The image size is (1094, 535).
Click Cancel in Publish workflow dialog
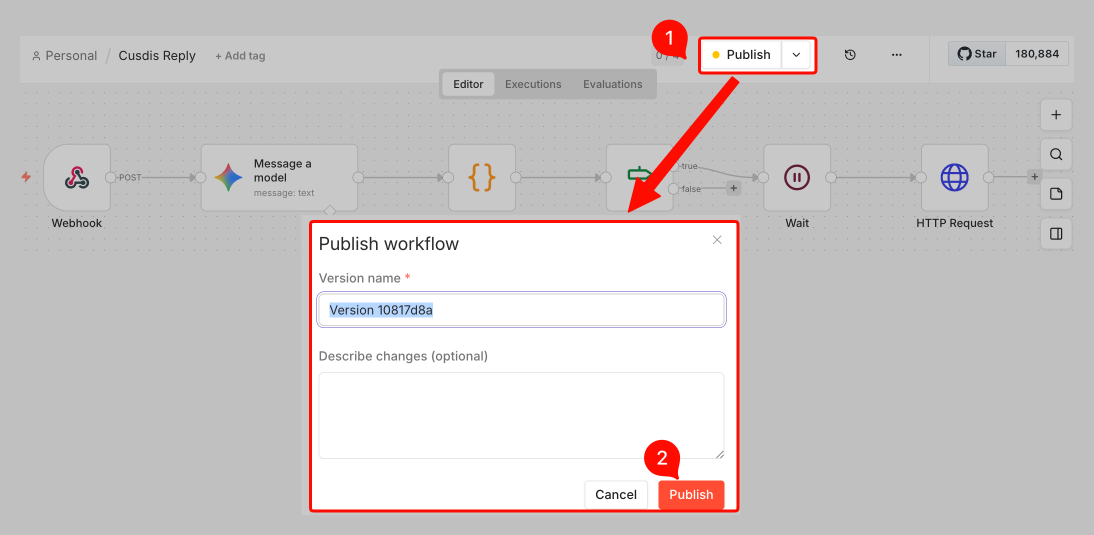click(616, 495)
